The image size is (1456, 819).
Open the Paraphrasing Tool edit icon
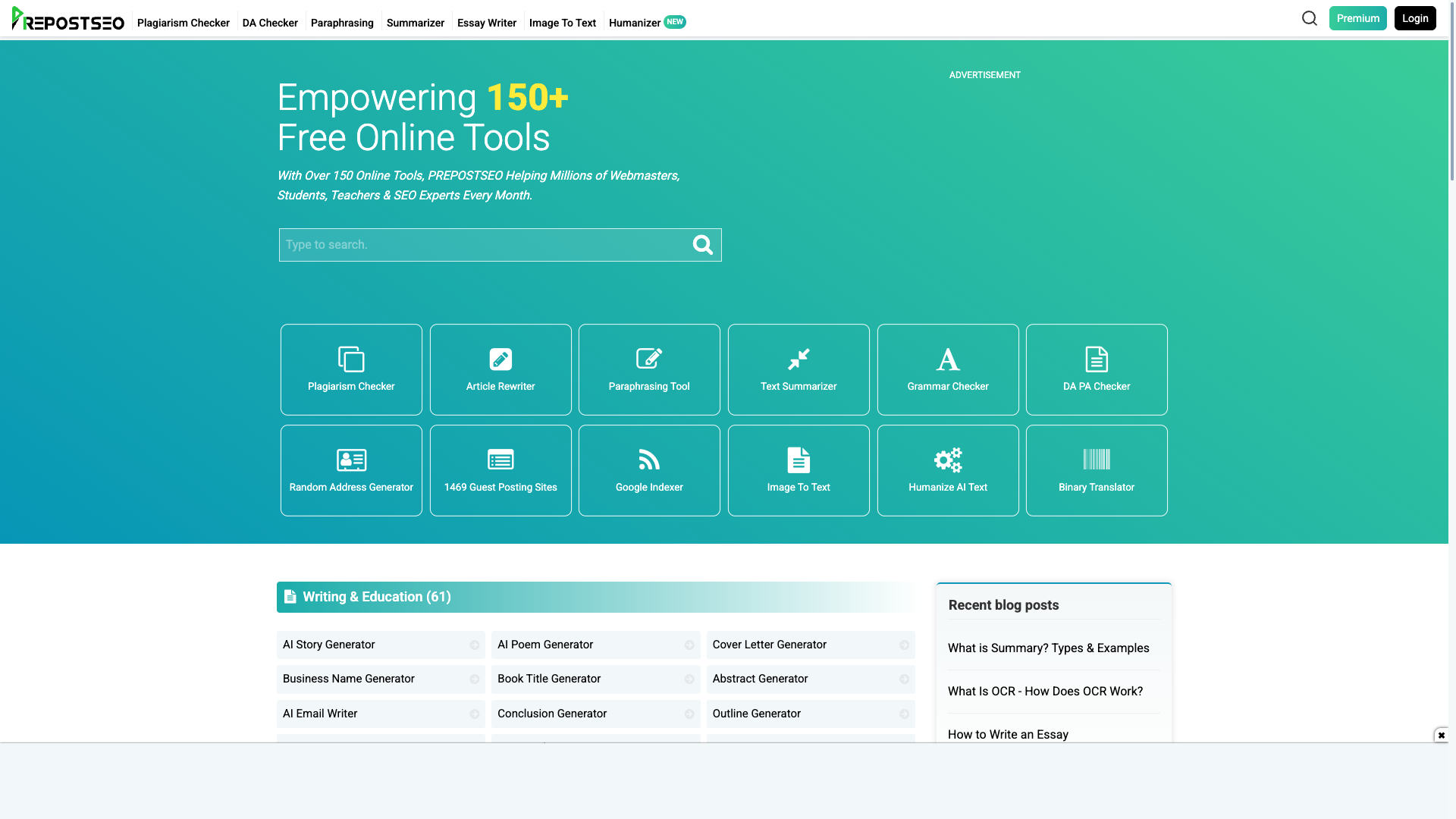(x=649, y=359)
